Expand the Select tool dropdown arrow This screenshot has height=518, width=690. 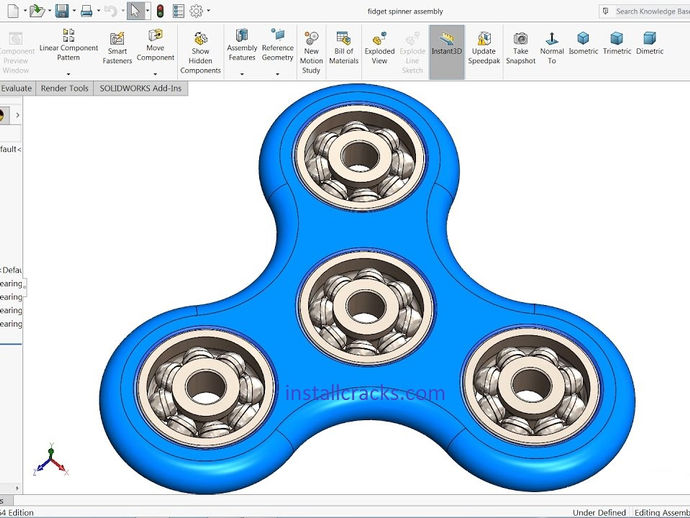[x=147, y=11]
